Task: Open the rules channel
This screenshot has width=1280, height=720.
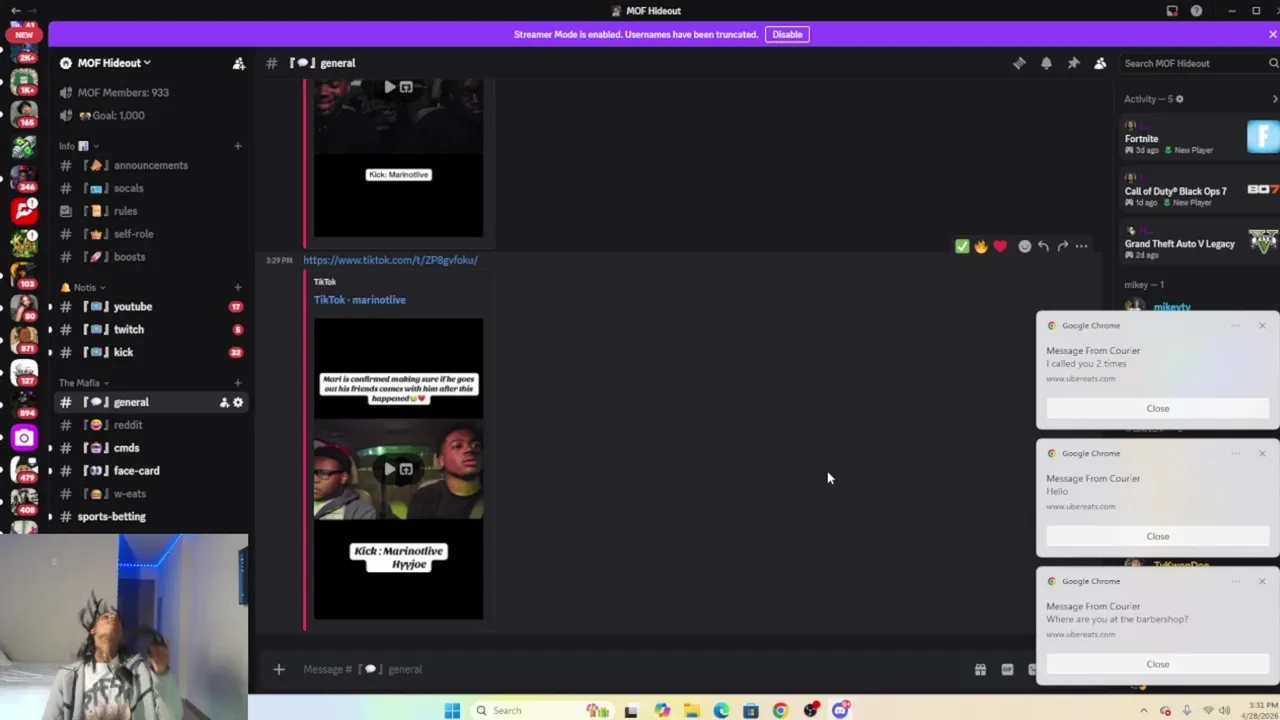Action: coord(150,211)
